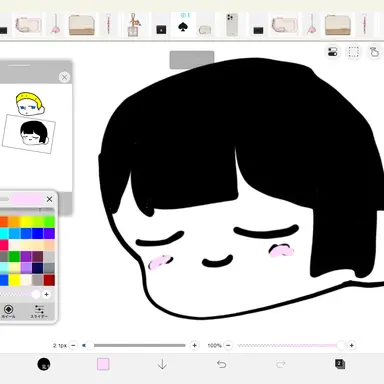Pick the lavender palette swatch
Image resolution: width=384 pixels, height=384 pixels.
[26, 268]
